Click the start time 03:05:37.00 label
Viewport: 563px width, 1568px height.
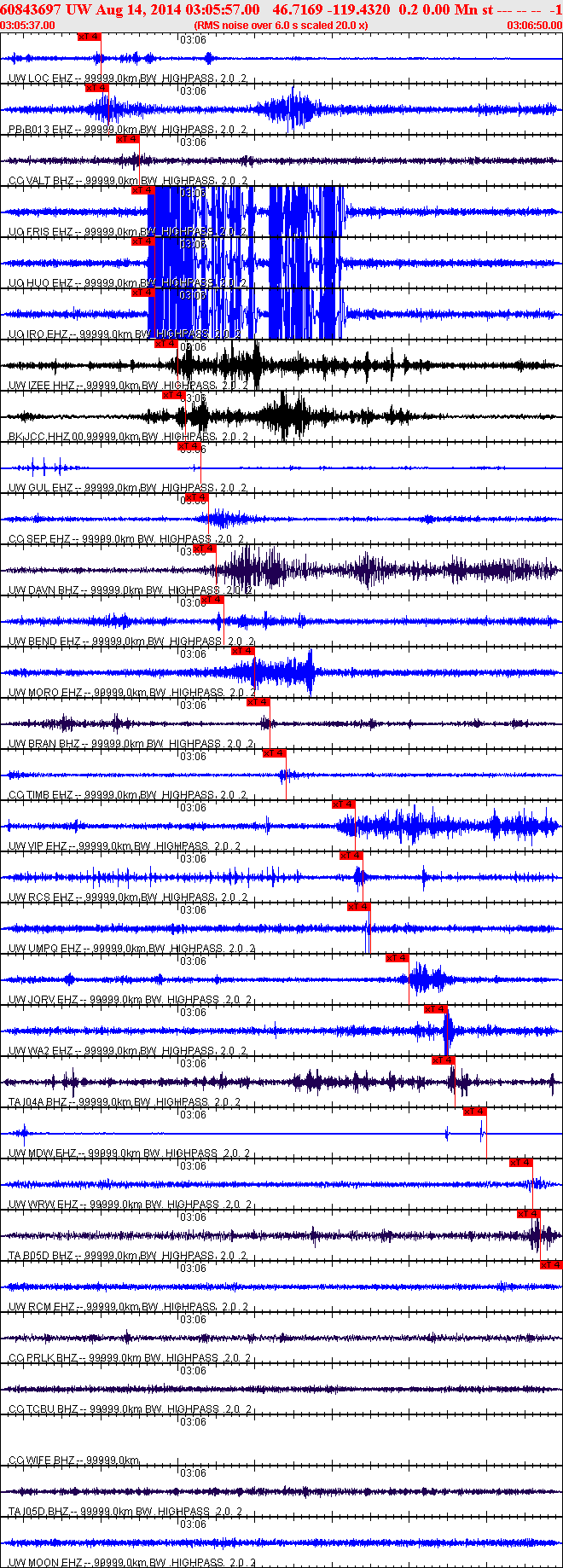[28, 26]
